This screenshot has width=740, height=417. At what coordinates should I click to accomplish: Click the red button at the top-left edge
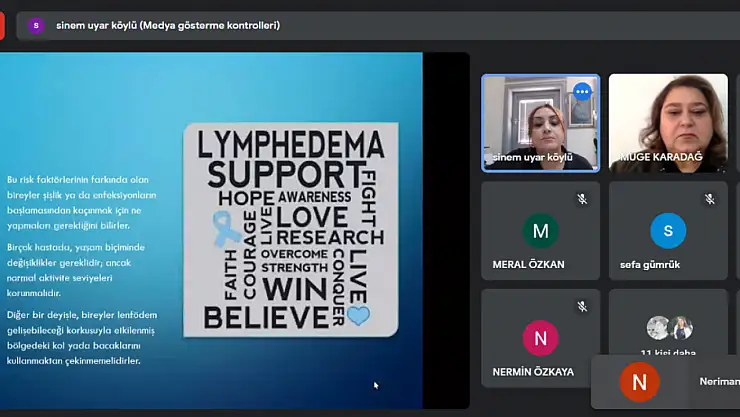click(3, 24)
